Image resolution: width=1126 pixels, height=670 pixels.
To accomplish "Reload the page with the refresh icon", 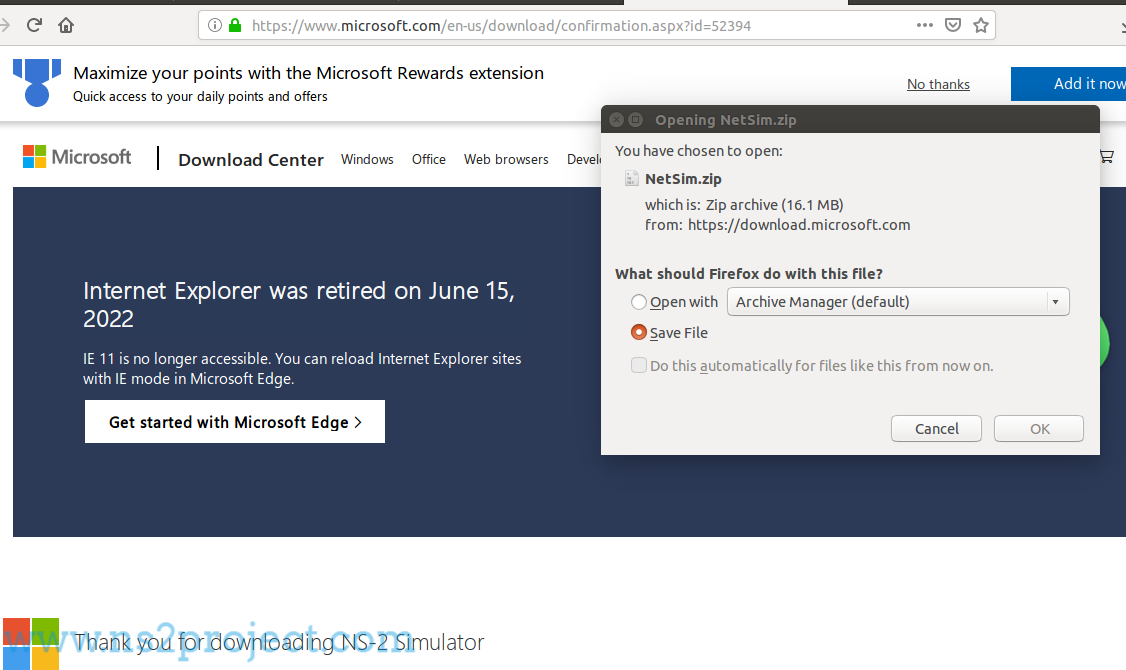I will (34, 25).
